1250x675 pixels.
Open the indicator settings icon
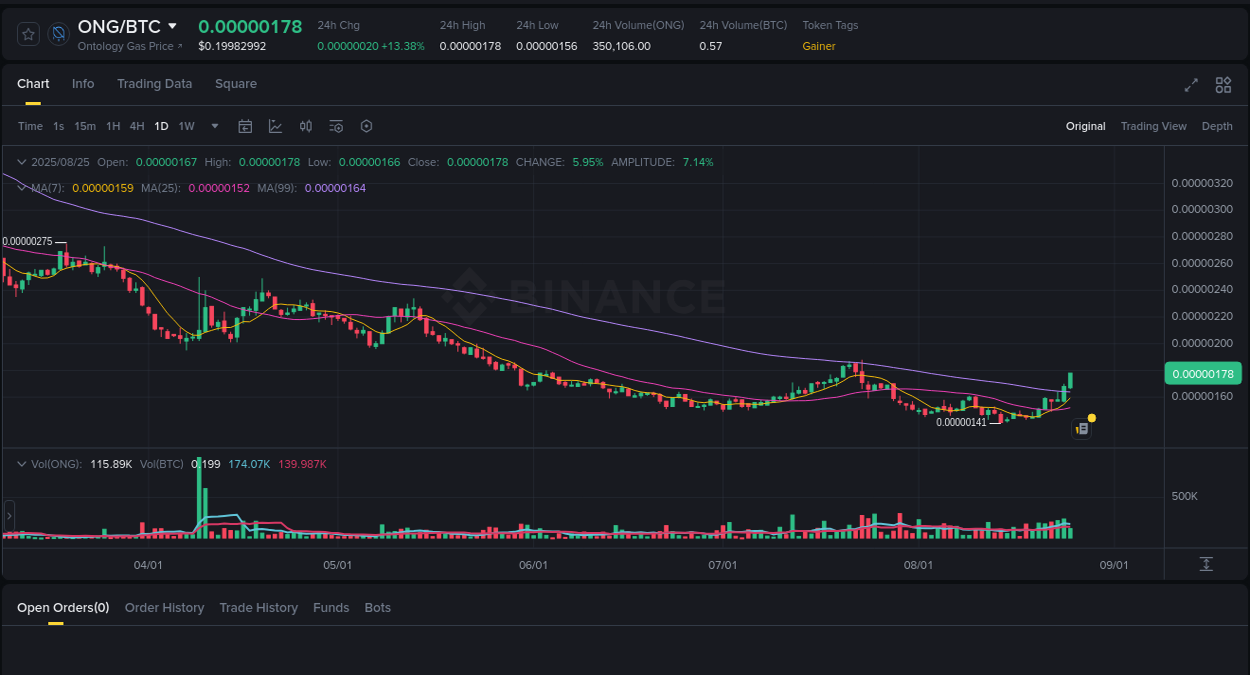coord(336,126)
